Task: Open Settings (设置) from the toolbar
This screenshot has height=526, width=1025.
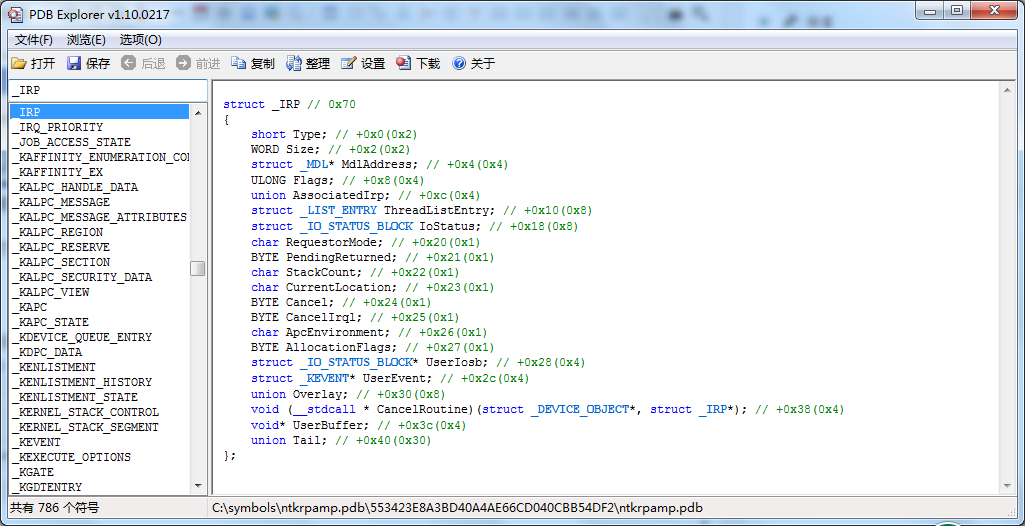Action: coord(349,63)
